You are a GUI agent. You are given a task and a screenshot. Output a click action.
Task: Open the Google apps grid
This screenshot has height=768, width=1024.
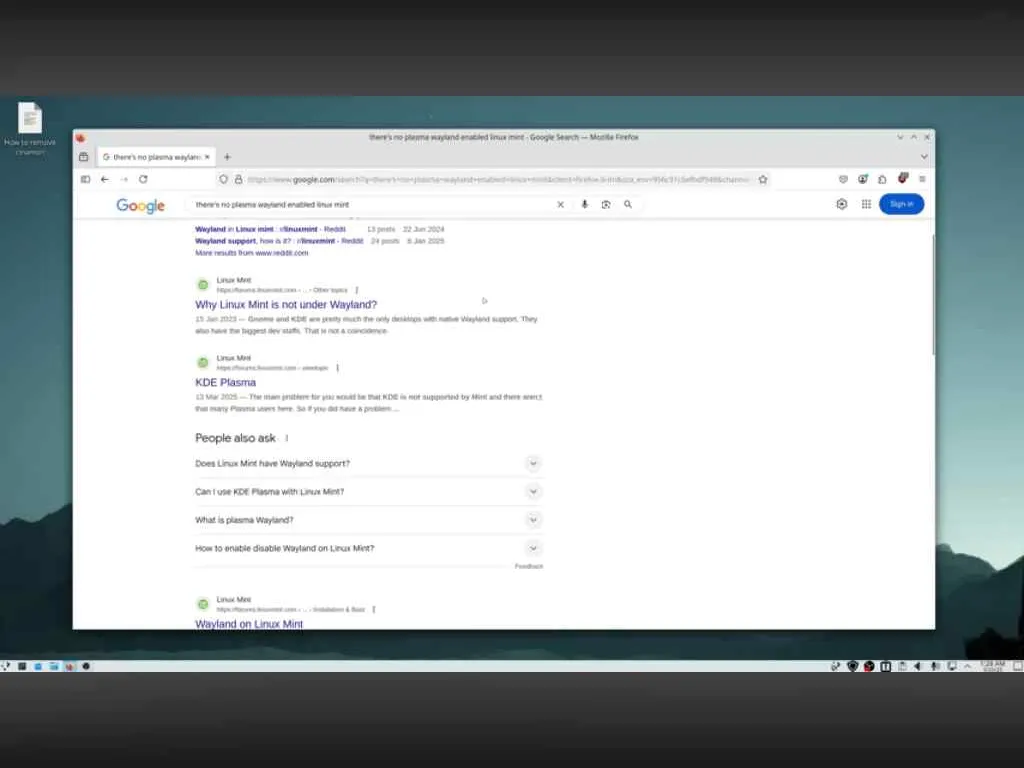(x=866, y=204)
